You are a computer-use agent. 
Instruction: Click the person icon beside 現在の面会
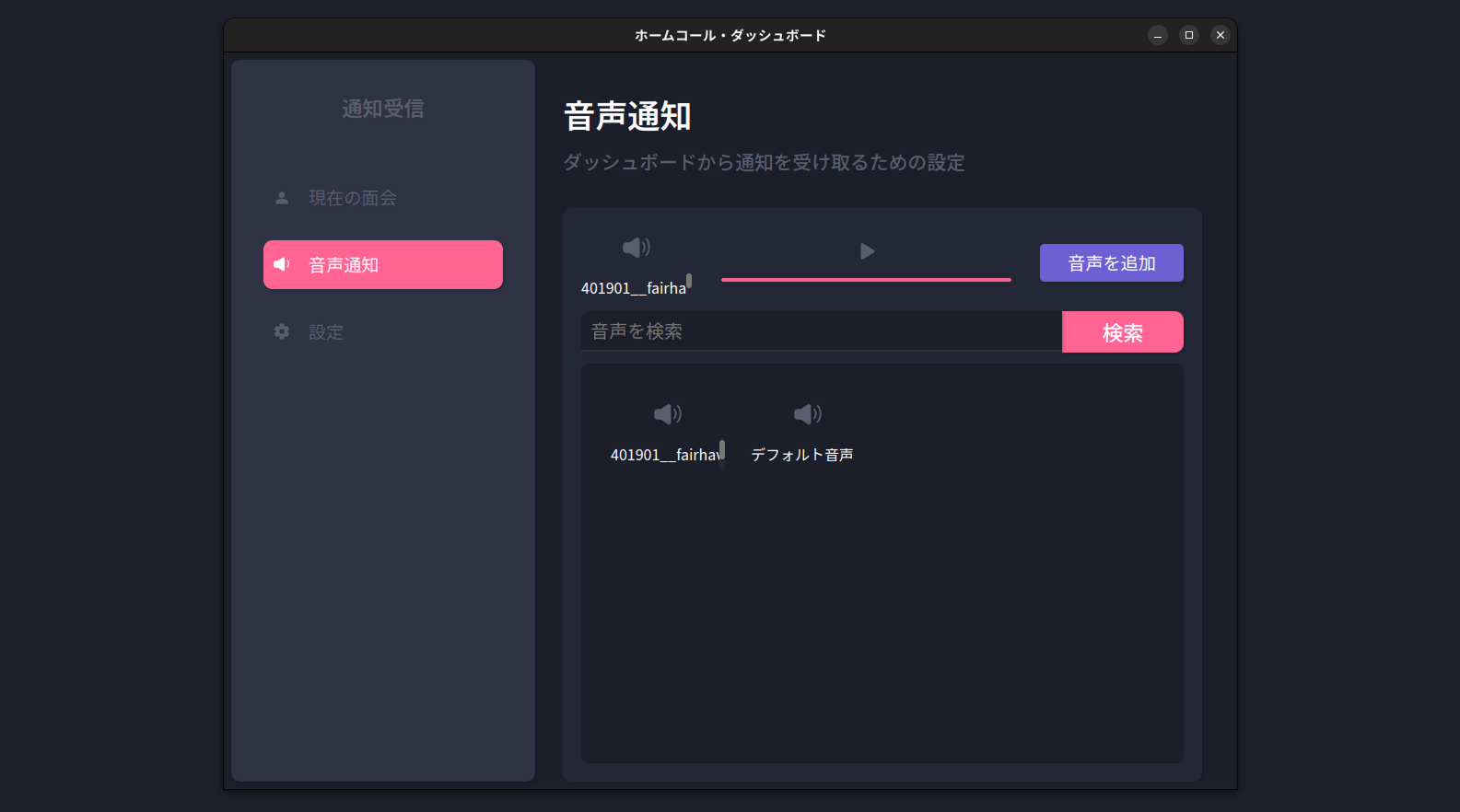point(282,198)
